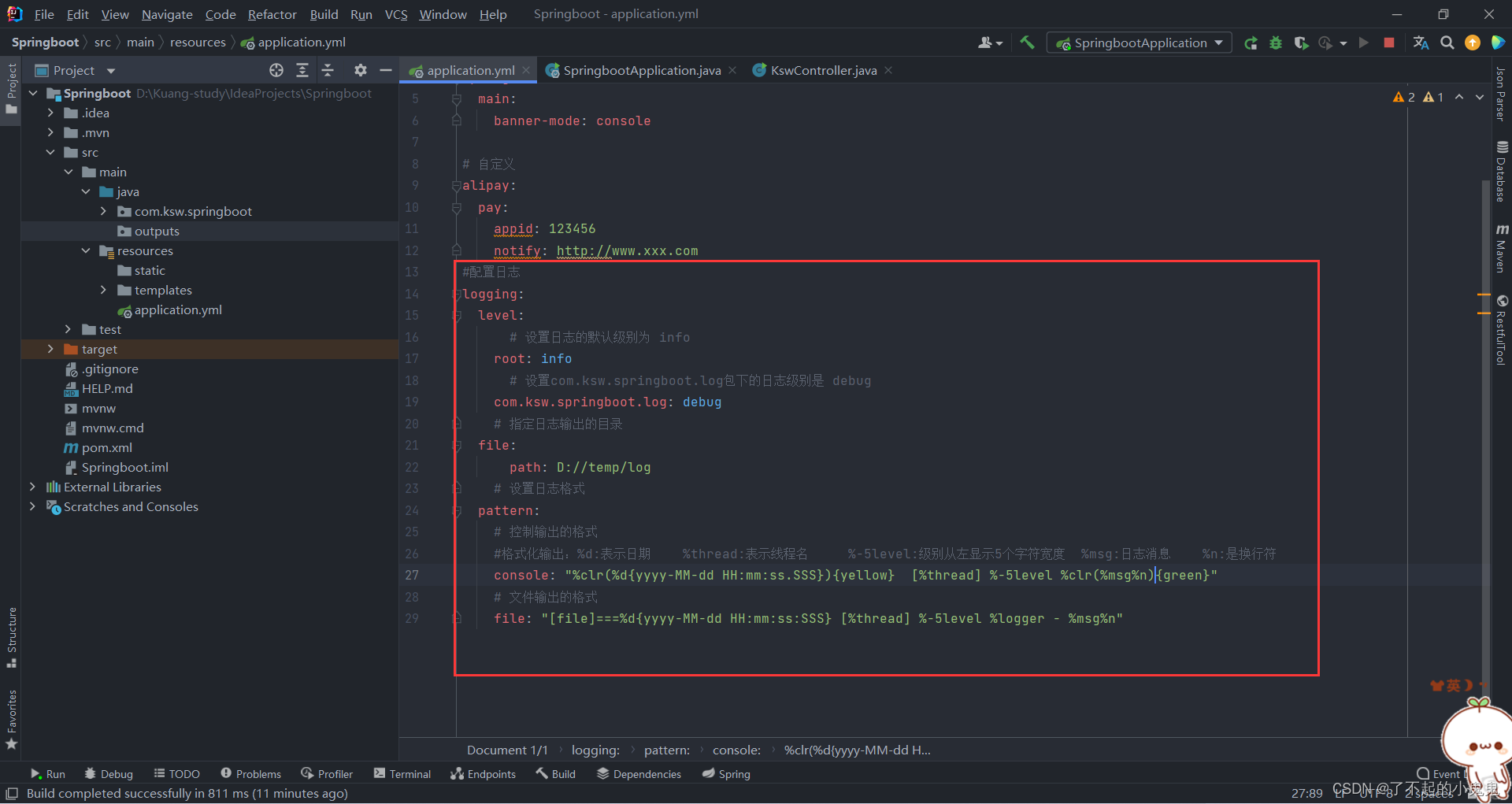The height and width of the screenshot is (804, 1512).
Task: Open Search Everywhere with the magnifier icon
Action: click(1447, 43)
